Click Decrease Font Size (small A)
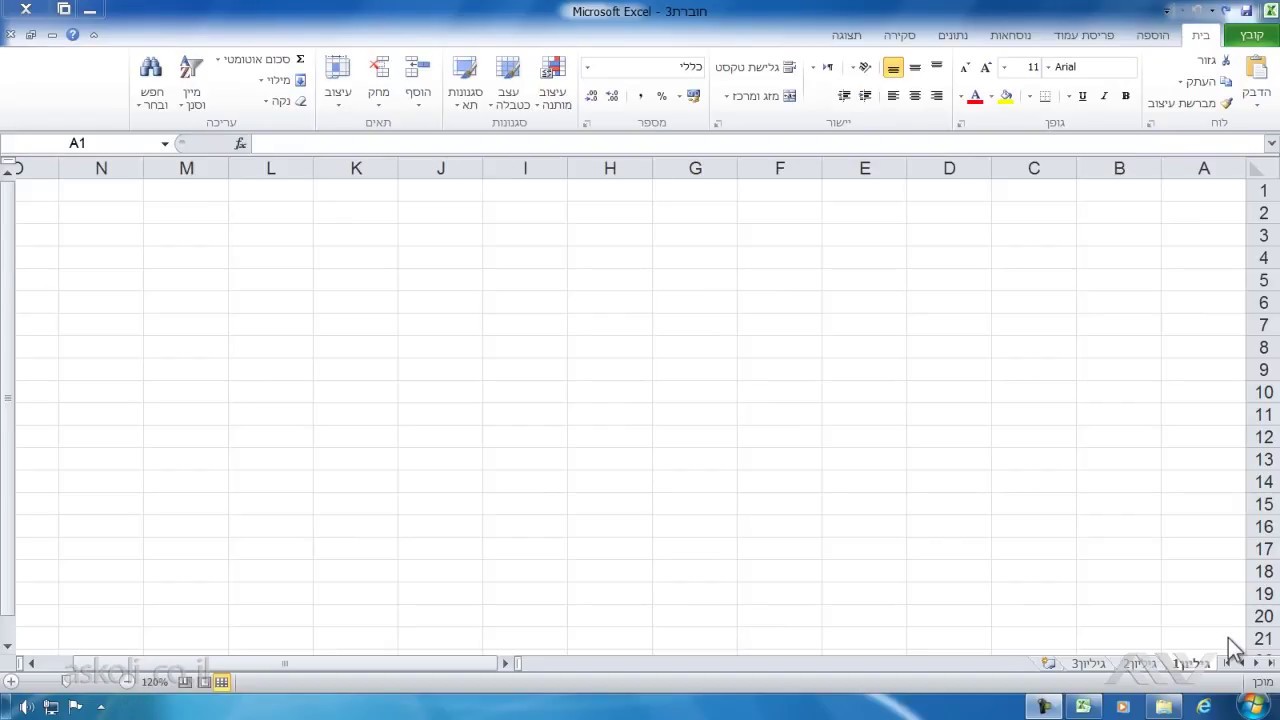Screen dimensions: 1280x720 (x=964, y=67)
